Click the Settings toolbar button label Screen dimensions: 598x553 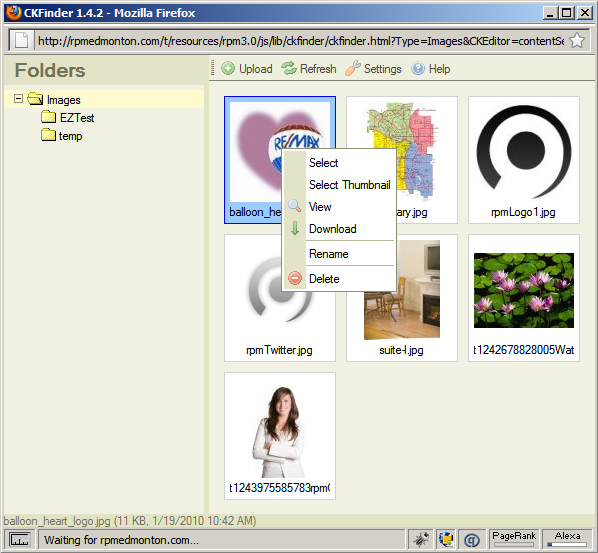click(383, 69)
